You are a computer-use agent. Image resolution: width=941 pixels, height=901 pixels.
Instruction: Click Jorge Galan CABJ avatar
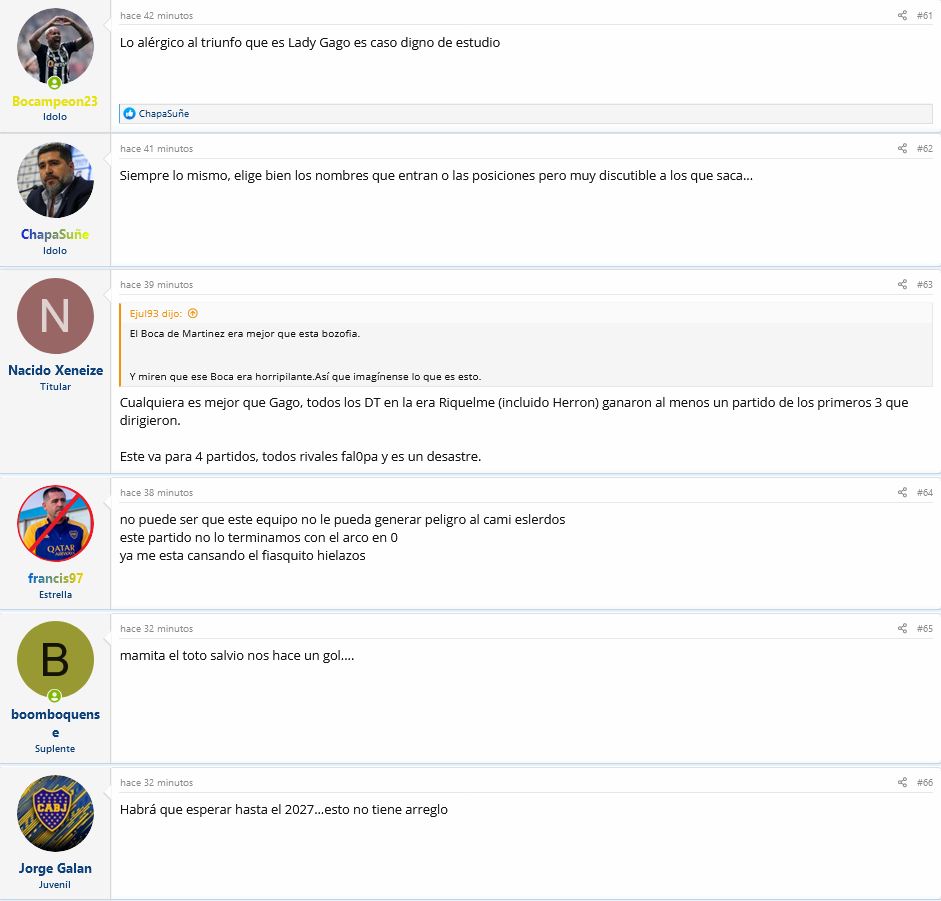(55, 813)
